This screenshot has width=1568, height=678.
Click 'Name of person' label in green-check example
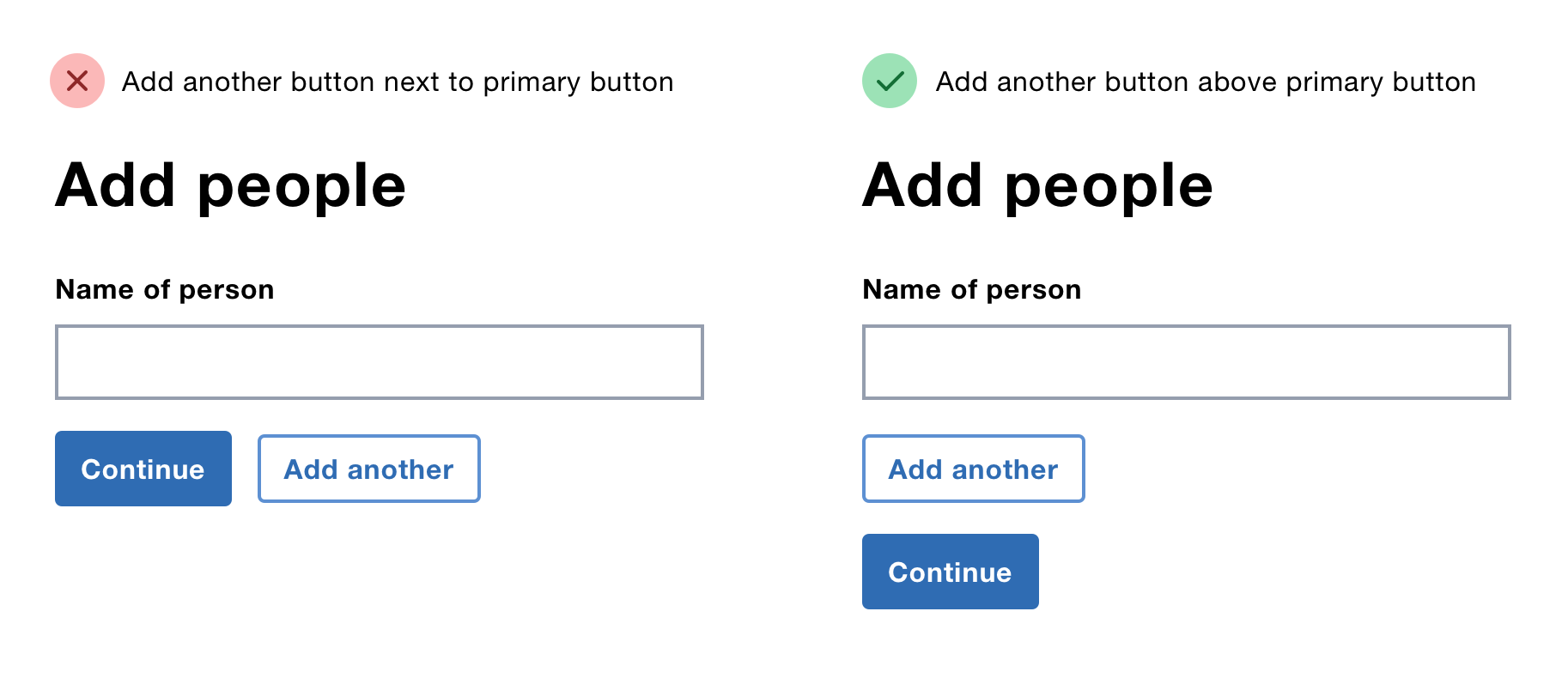[971, 290]
